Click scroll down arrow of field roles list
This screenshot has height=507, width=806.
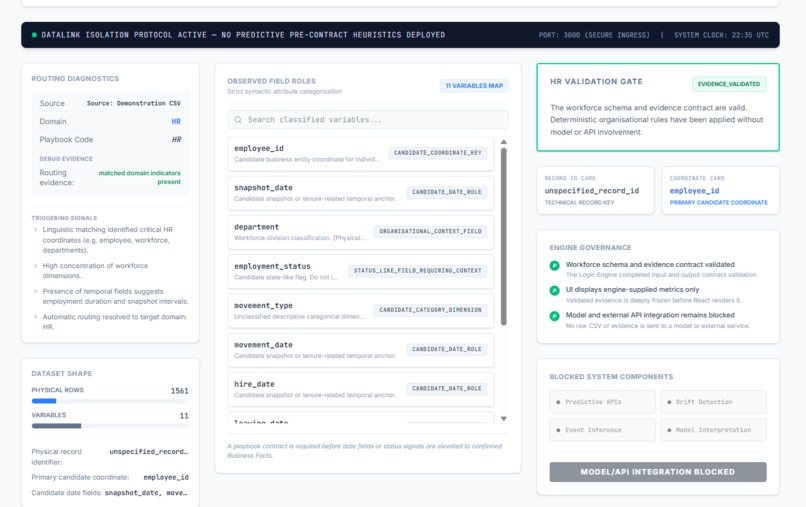pyautogui.click(x=504, y=419)
